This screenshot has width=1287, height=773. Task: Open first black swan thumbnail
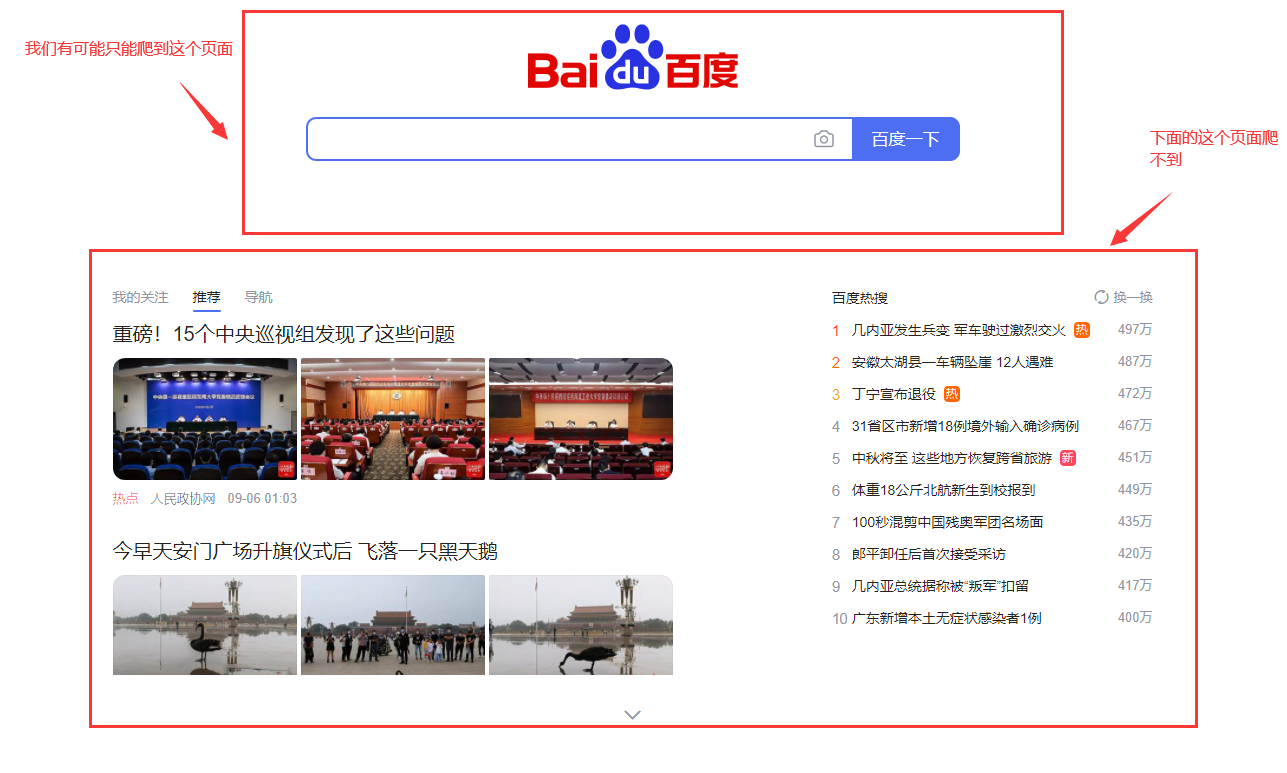205,625
